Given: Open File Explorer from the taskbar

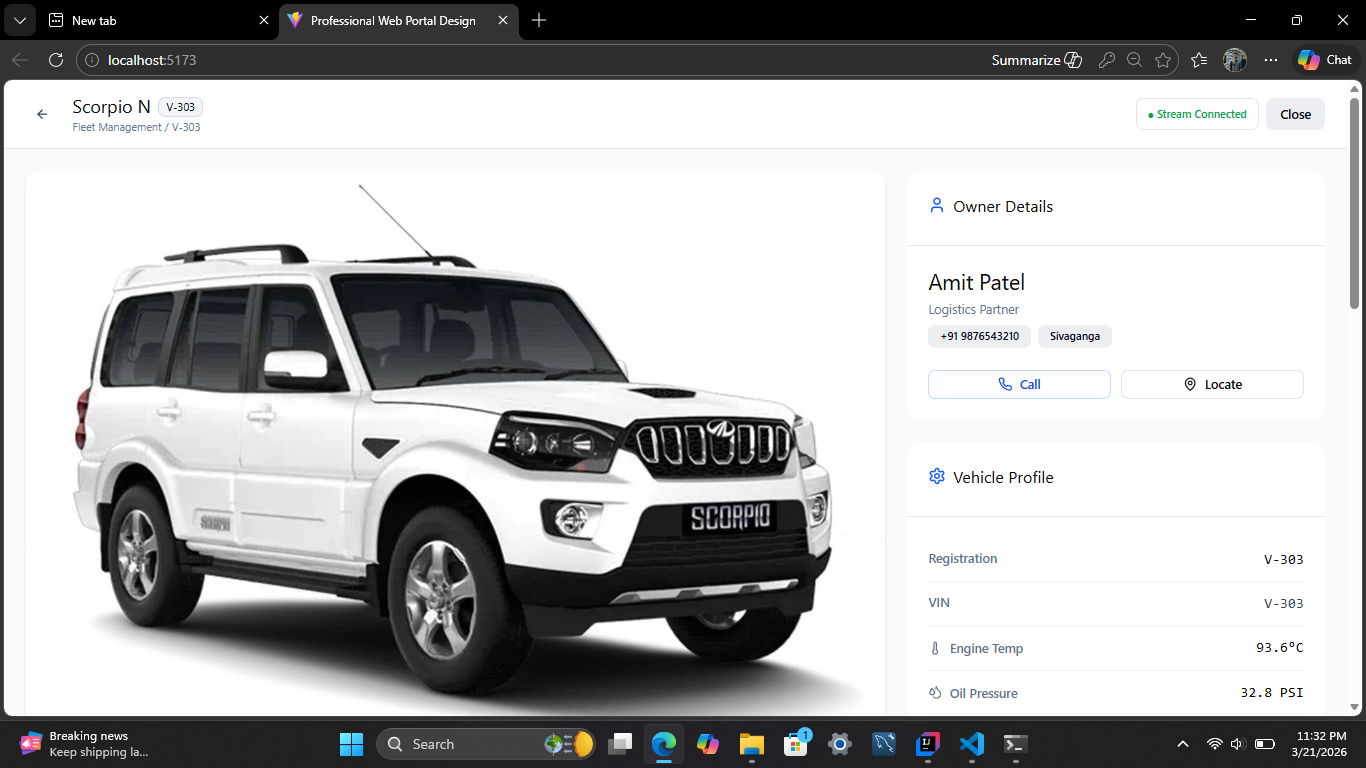Looking at the screenshot, I should [x=752, y=744].
